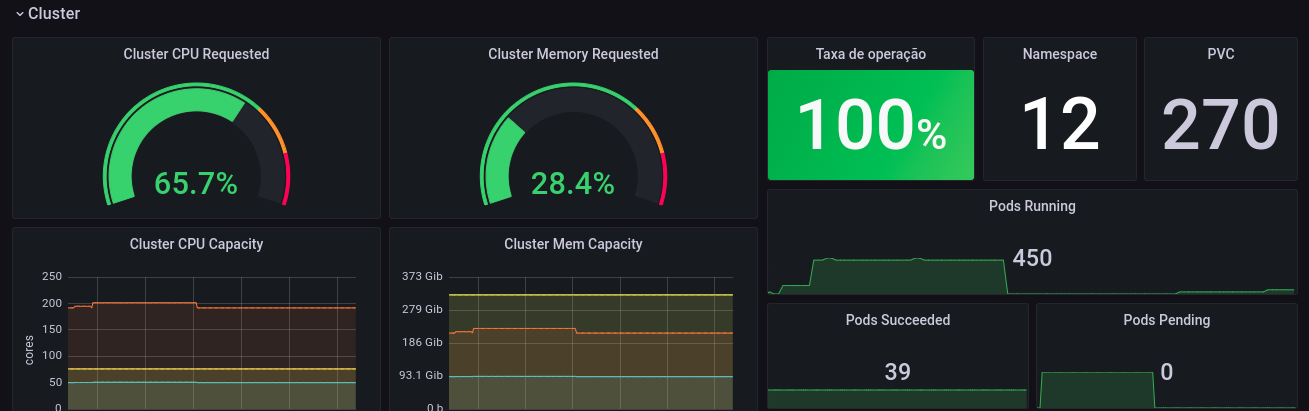Open the Namespace panel title menu

coord(1060,54)
